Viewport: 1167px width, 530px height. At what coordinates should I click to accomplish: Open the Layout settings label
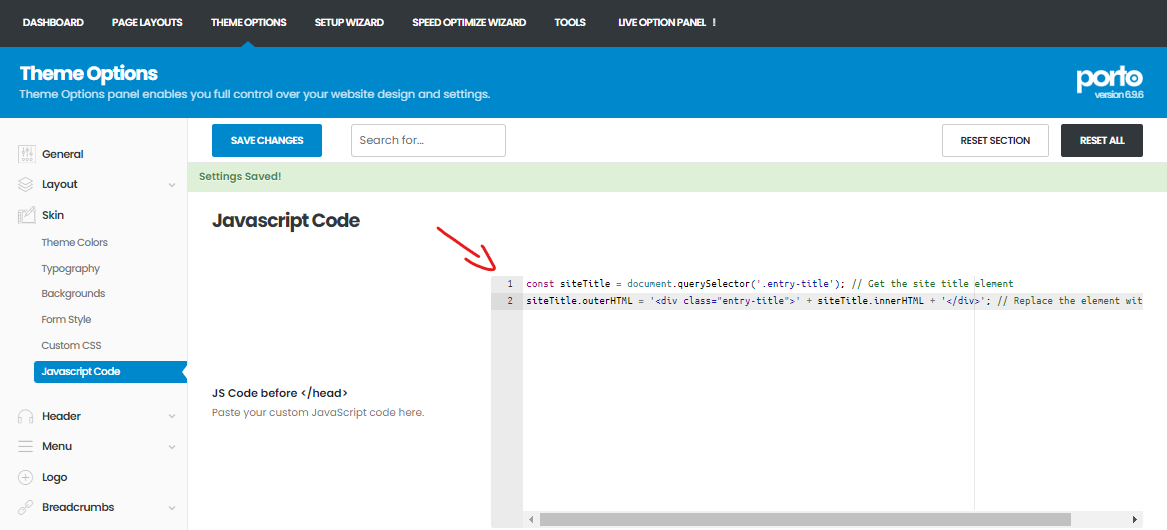(60, 184)
